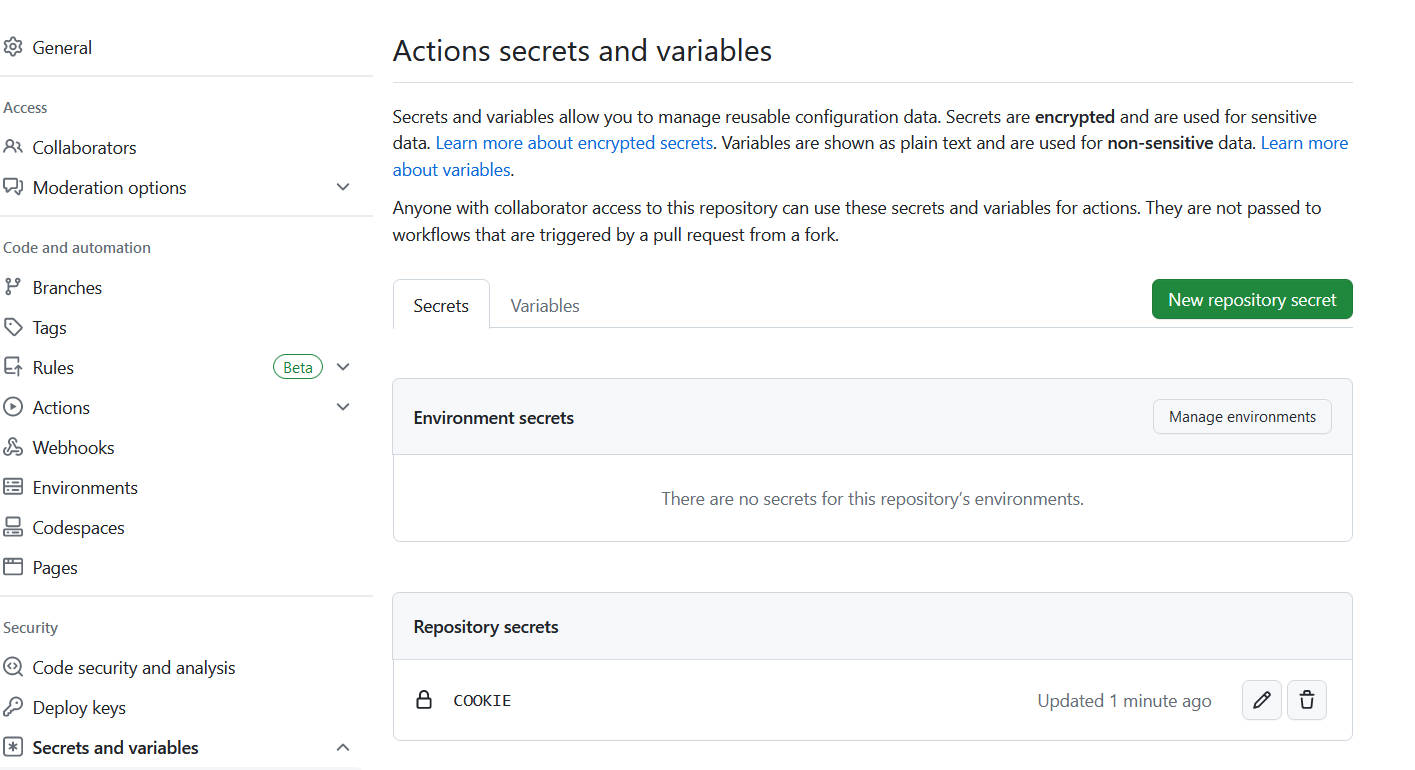Click the Tags sidebar icon
1415x770 pixels.
[13, 327]
